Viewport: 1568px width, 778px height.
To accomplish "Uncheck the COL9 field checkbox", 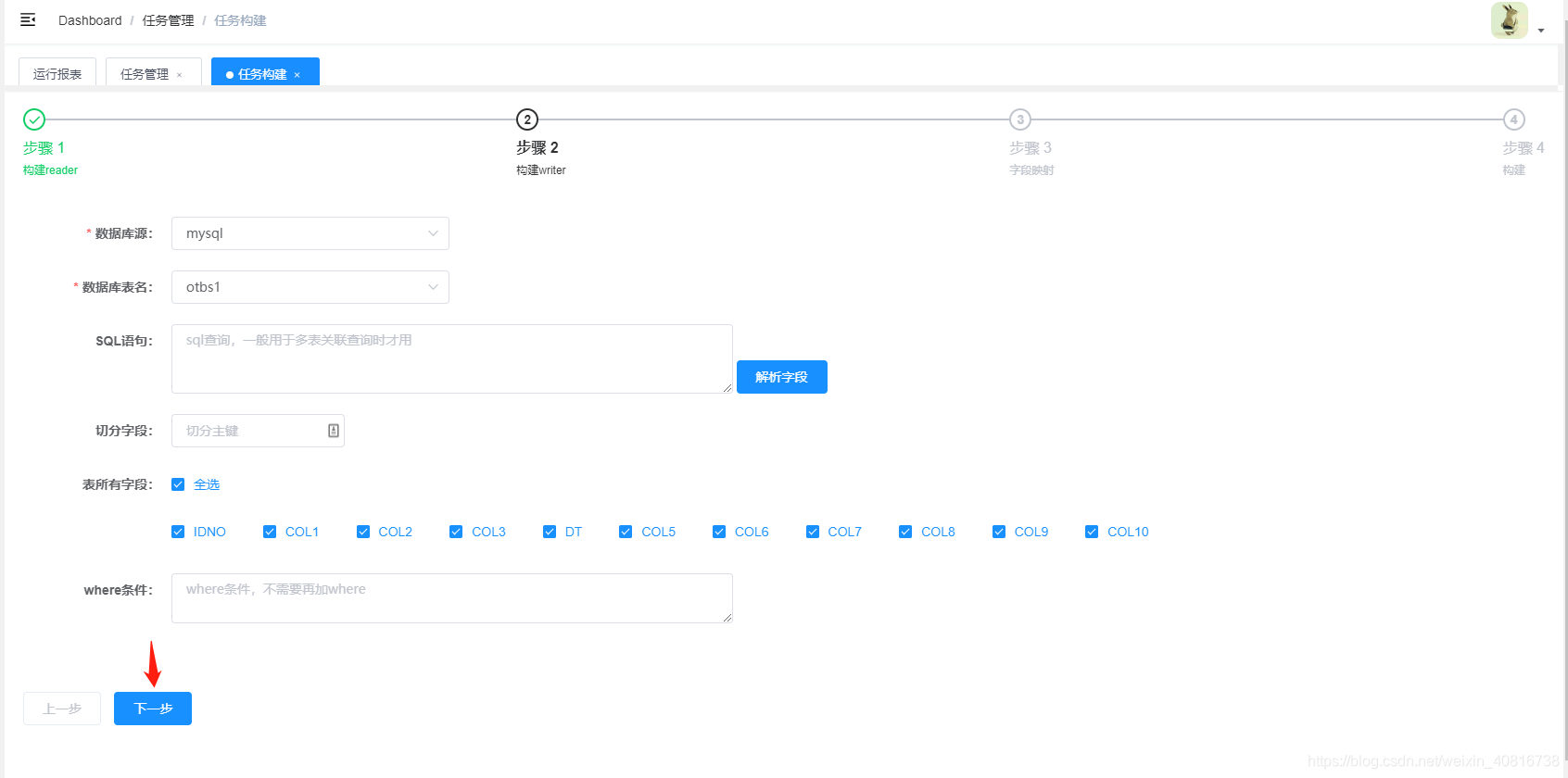I will [999, 532].
